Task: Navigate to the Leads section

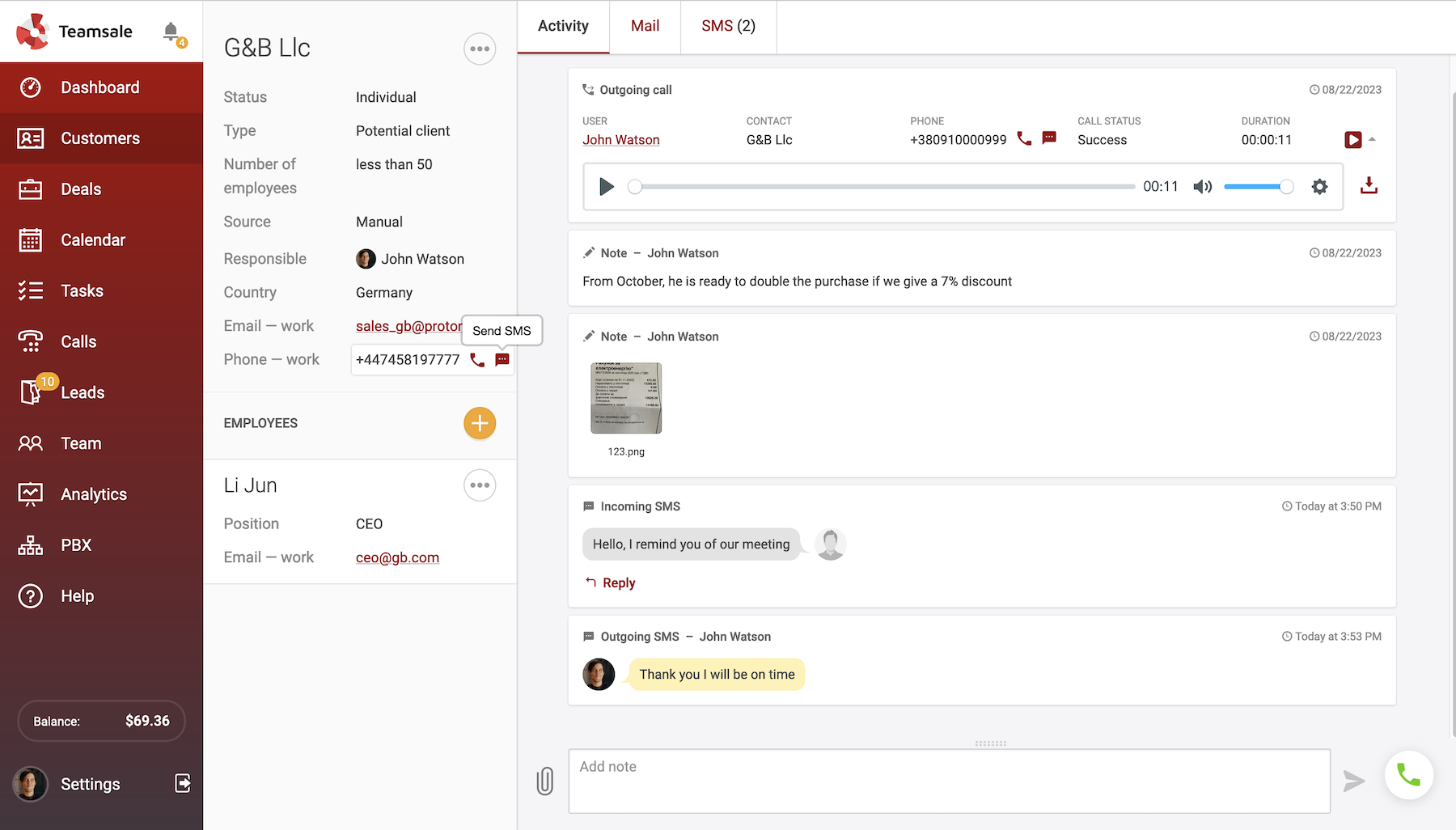Action: tap(82, 392)
